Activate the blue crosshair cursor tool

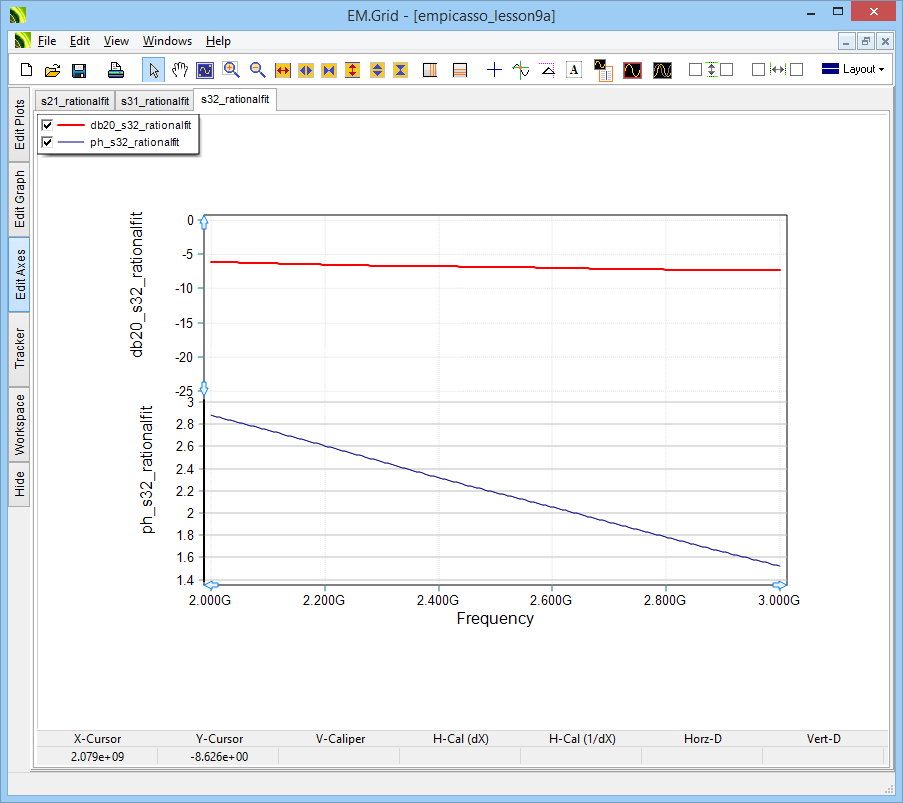[x=494, y=70]
